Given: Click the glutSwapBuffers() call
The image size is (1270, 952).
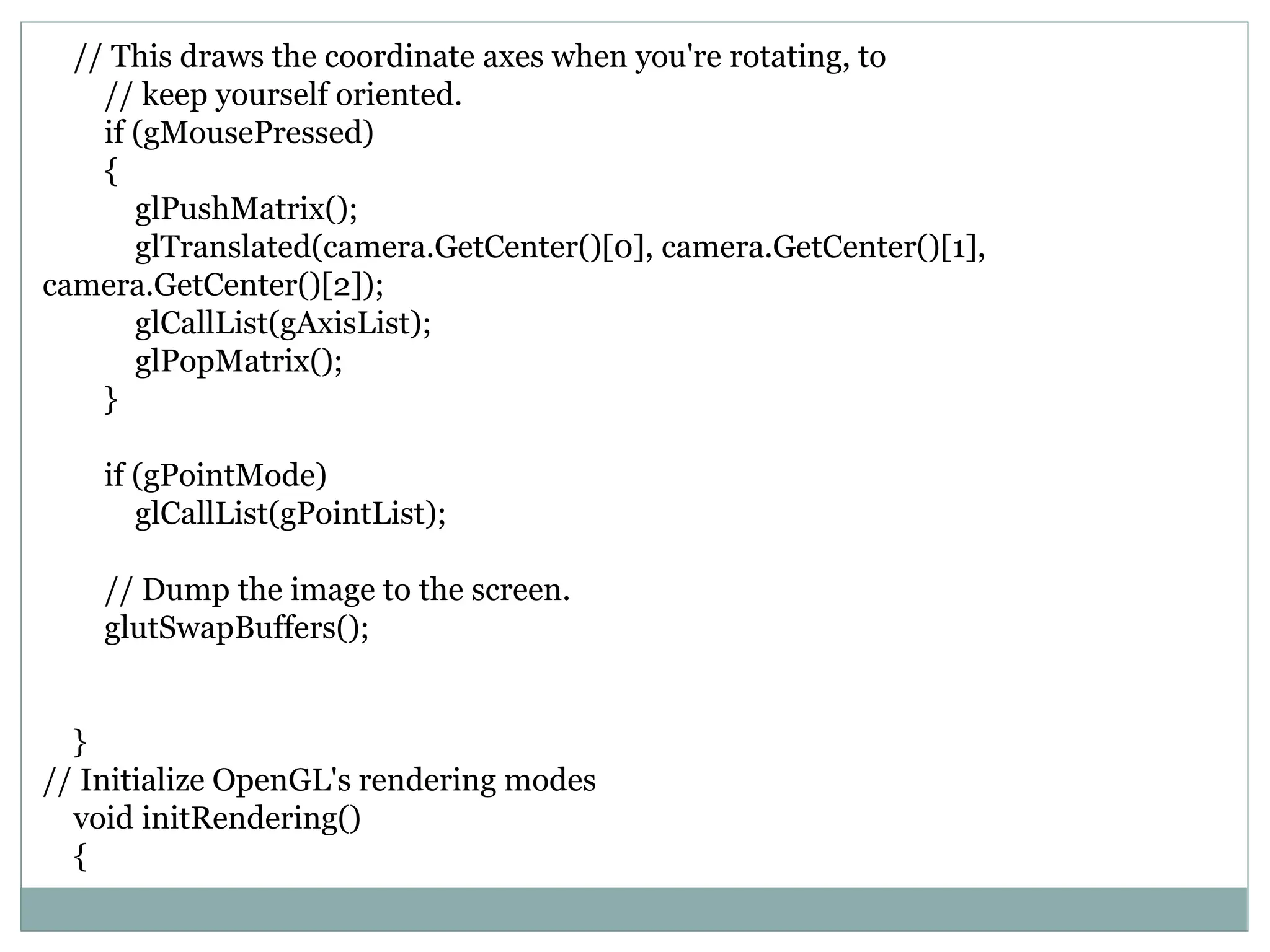Looking at the screenshot, I should [236, 628].
